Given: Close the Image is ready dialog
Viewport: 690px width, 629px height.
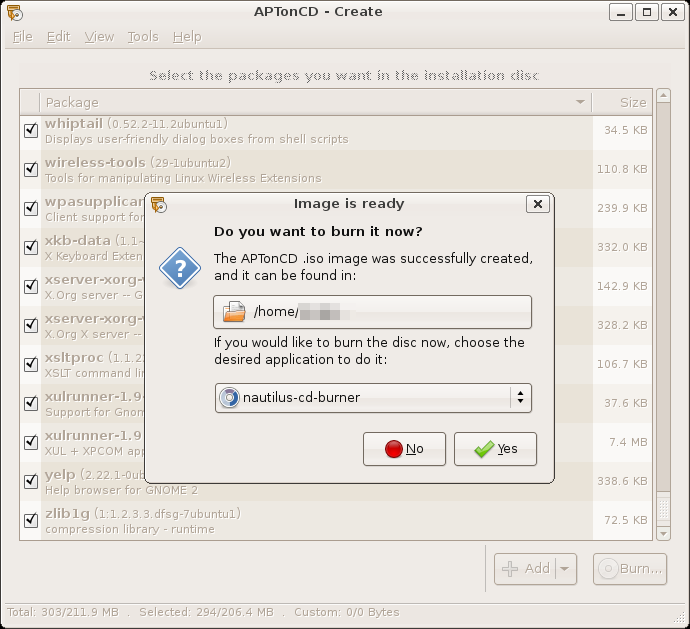Looking at the screenshot, I should [538, 204].
